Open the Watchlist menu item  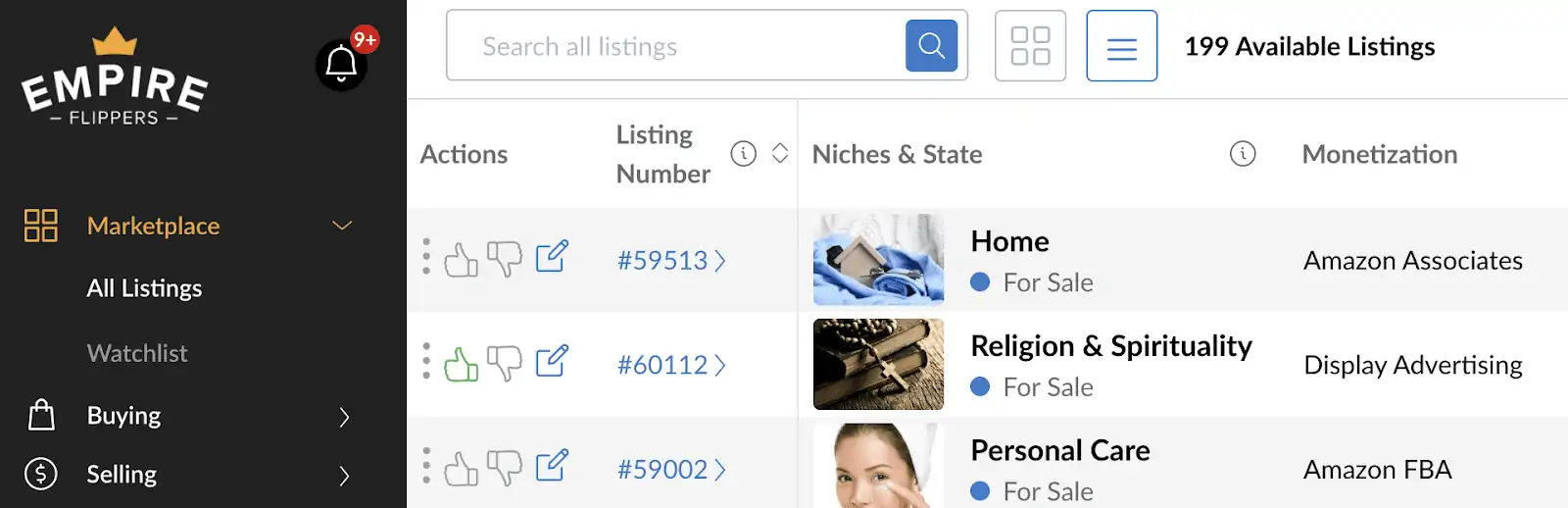point(137,353)
